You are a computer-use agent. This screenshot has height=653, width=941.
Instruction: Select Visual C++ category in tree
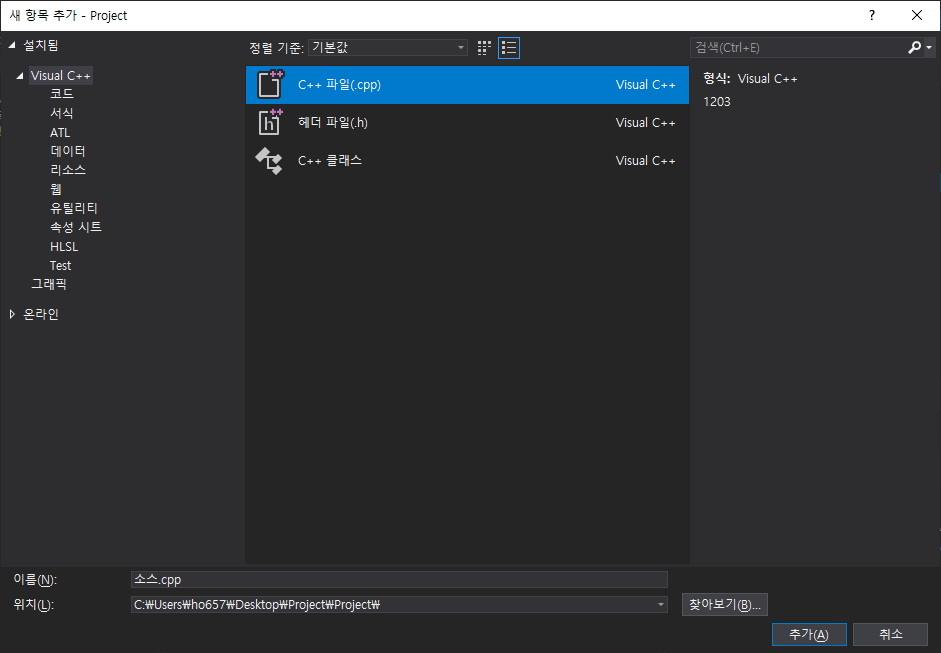(61, 76)
